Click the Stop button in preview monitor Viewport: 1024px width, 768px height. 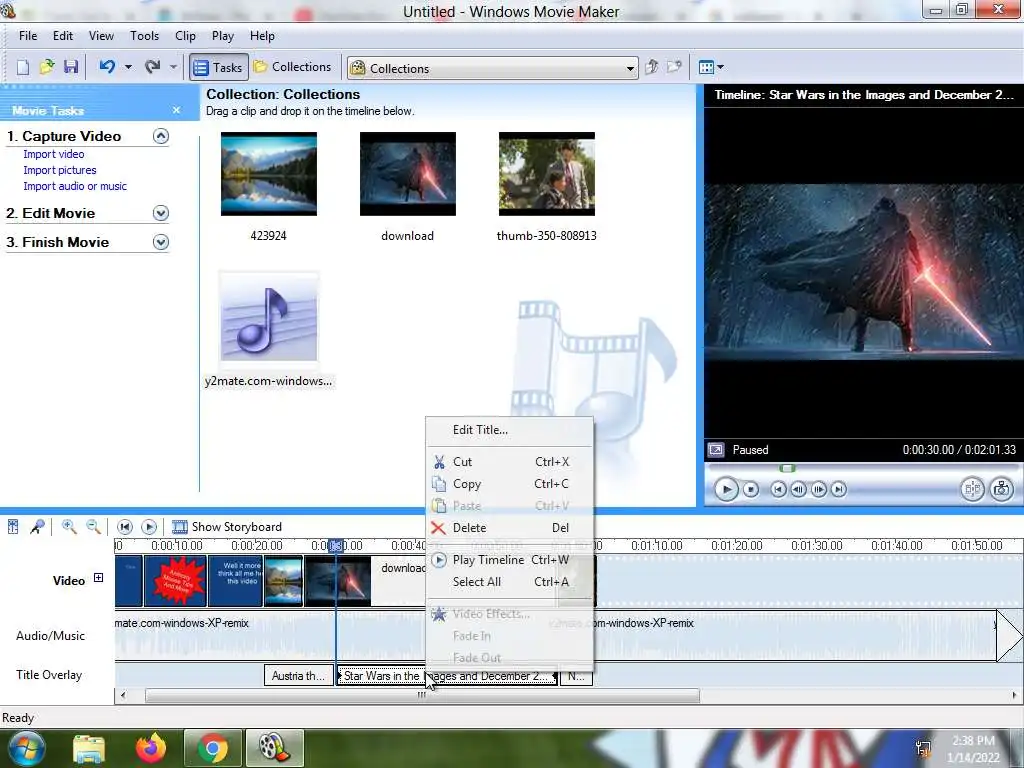pos(751,489)
